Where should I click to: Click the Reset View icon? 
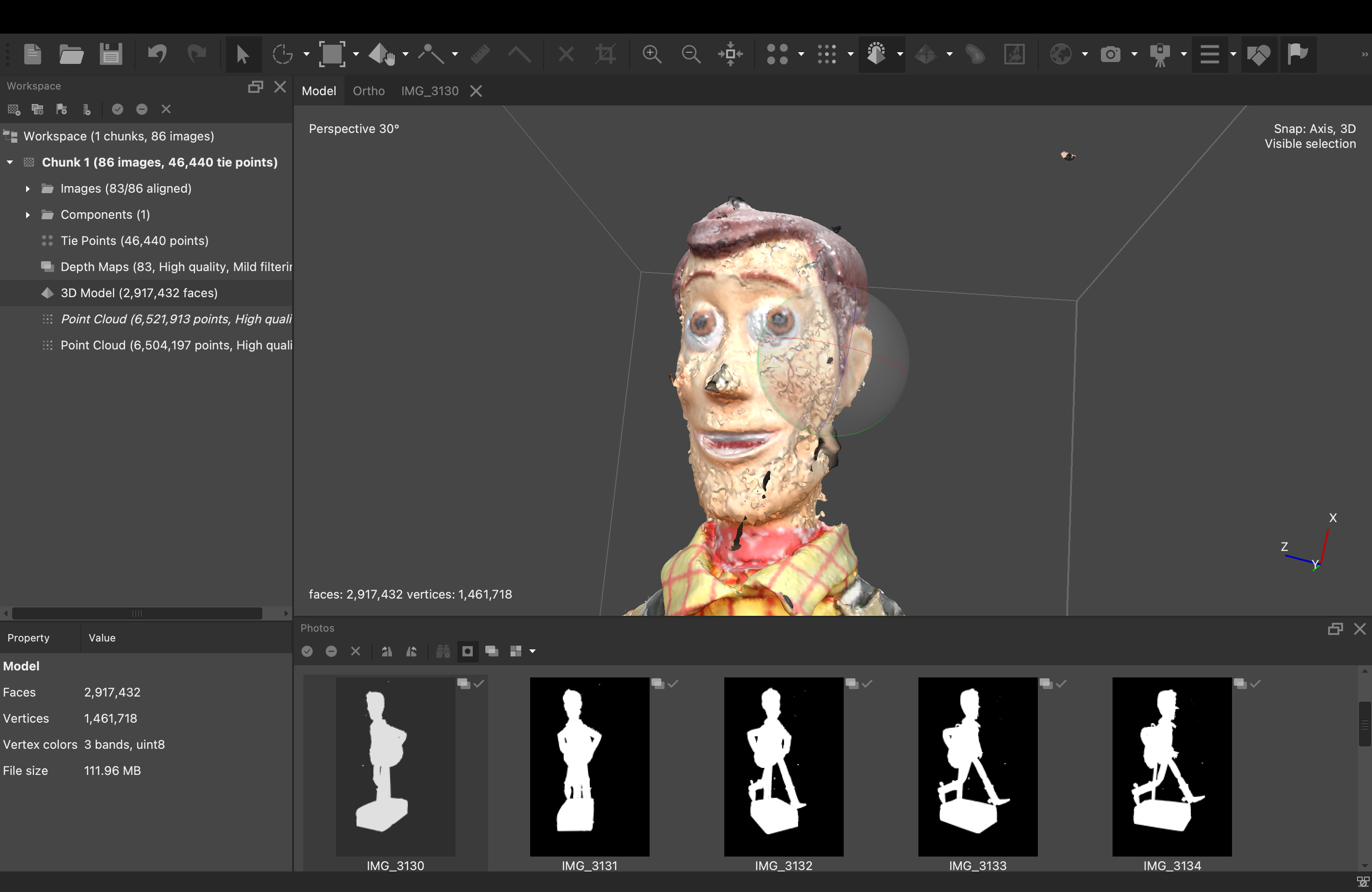[x=730, y=55]
